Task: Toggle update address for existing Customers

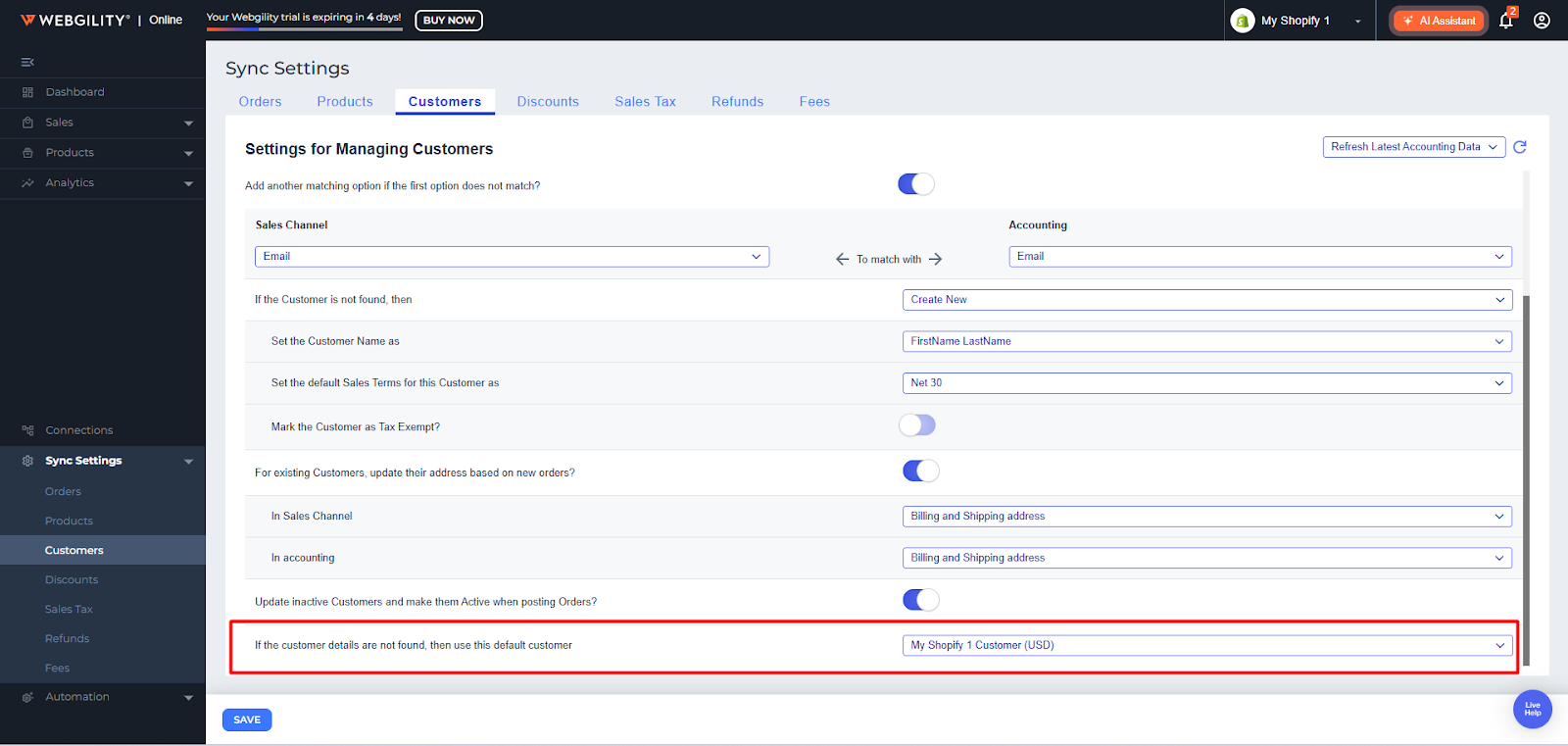Action: coord(921,471)
